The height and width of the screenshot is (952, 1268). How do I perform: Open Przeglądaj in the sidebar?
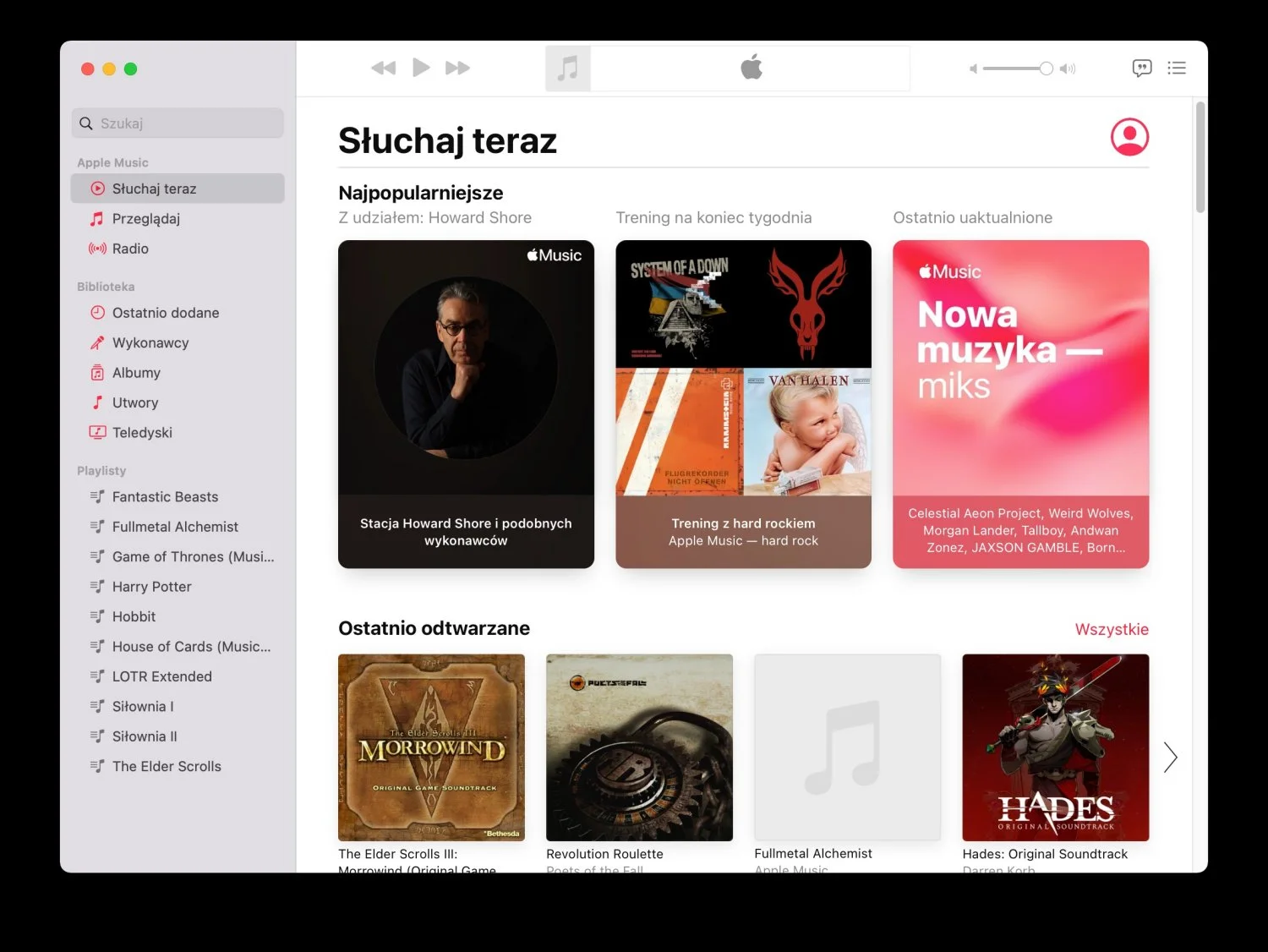point(178,219)
